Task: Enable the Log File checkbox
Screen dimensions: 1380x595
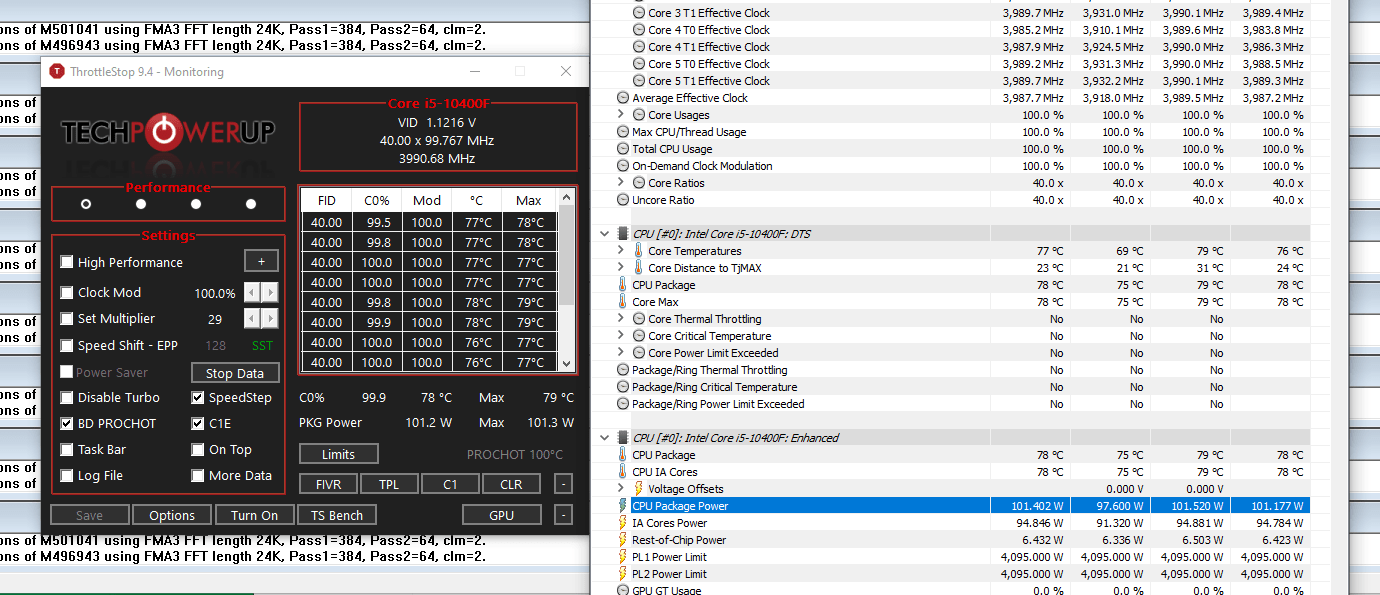Action: 67,475
